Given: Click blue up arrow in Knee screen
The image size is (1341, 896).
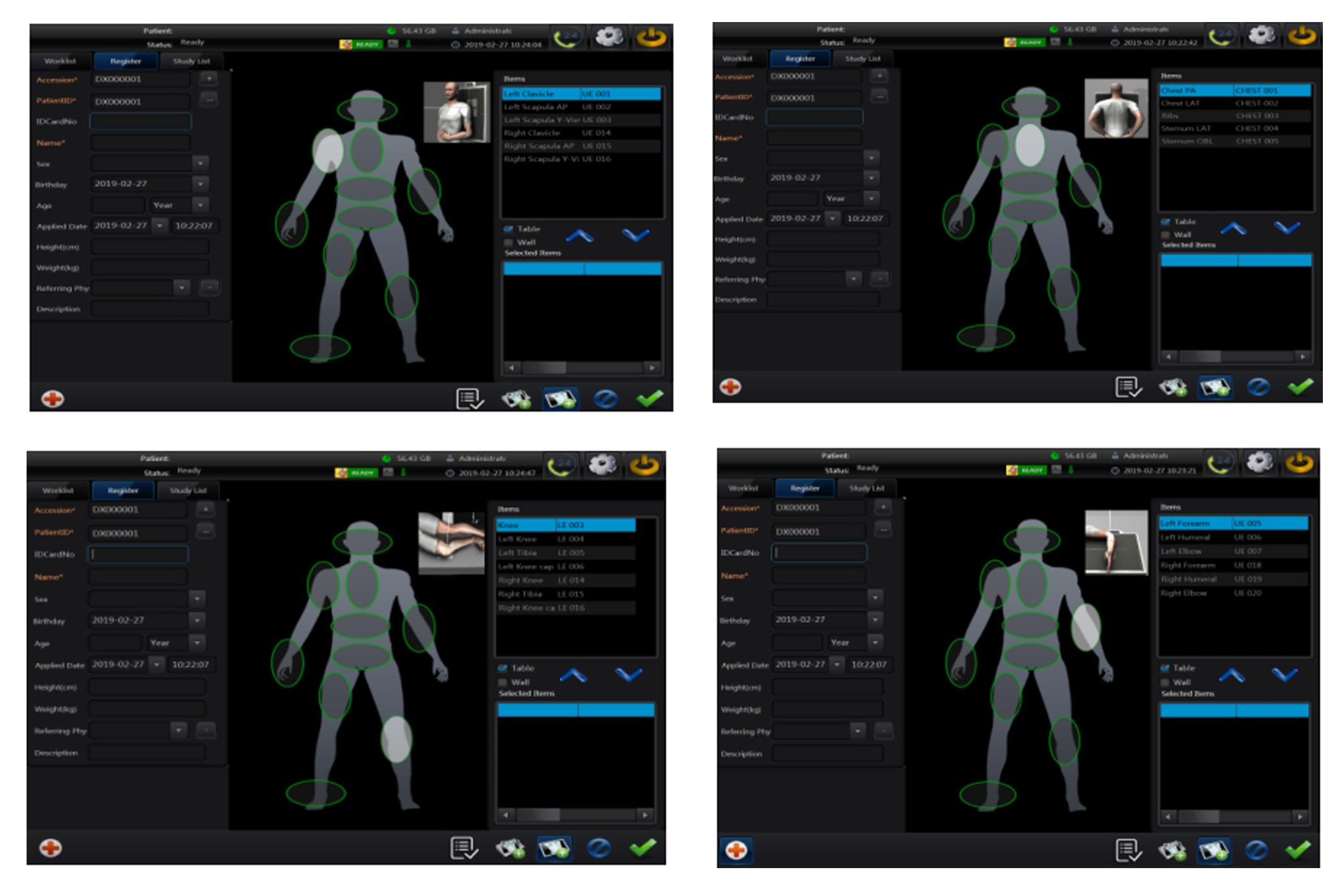Looking at the screenshot, I should point(573,676).
